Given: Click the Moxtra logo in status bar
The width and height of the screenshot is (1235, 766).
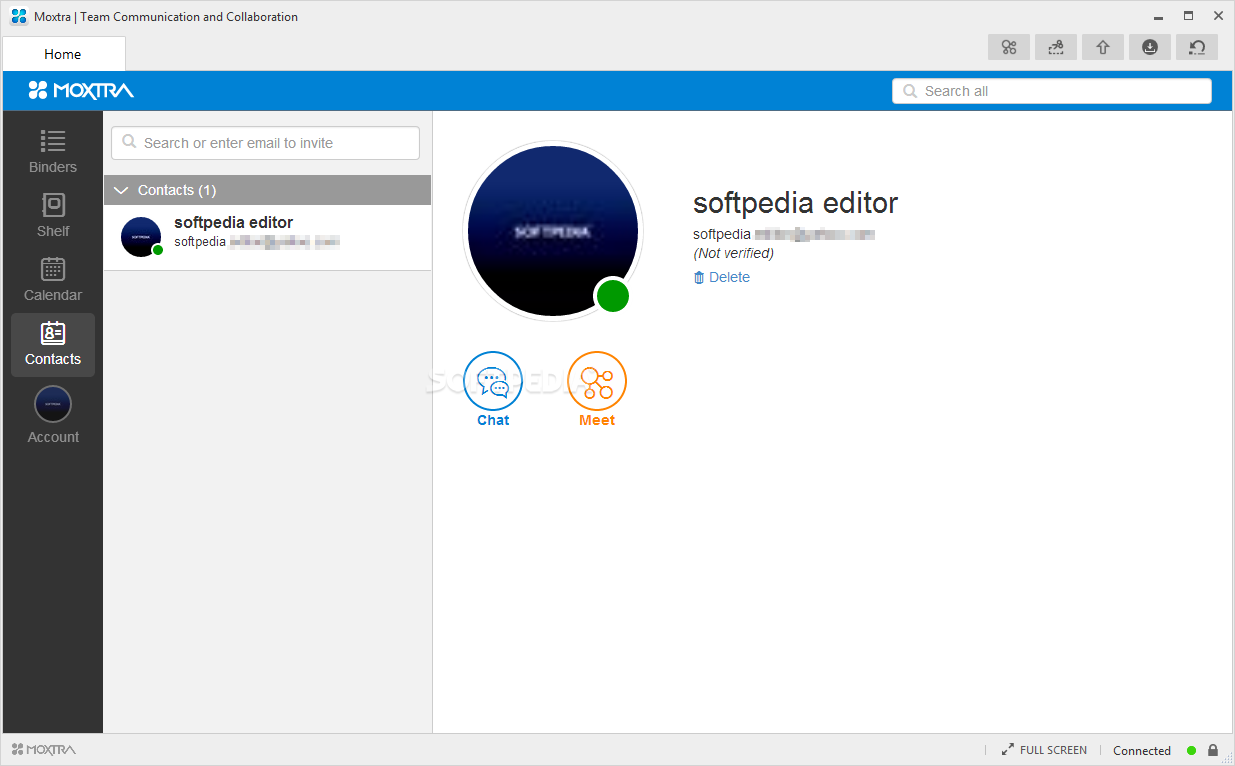Looking at the screenshot, I should pos(44,749).
